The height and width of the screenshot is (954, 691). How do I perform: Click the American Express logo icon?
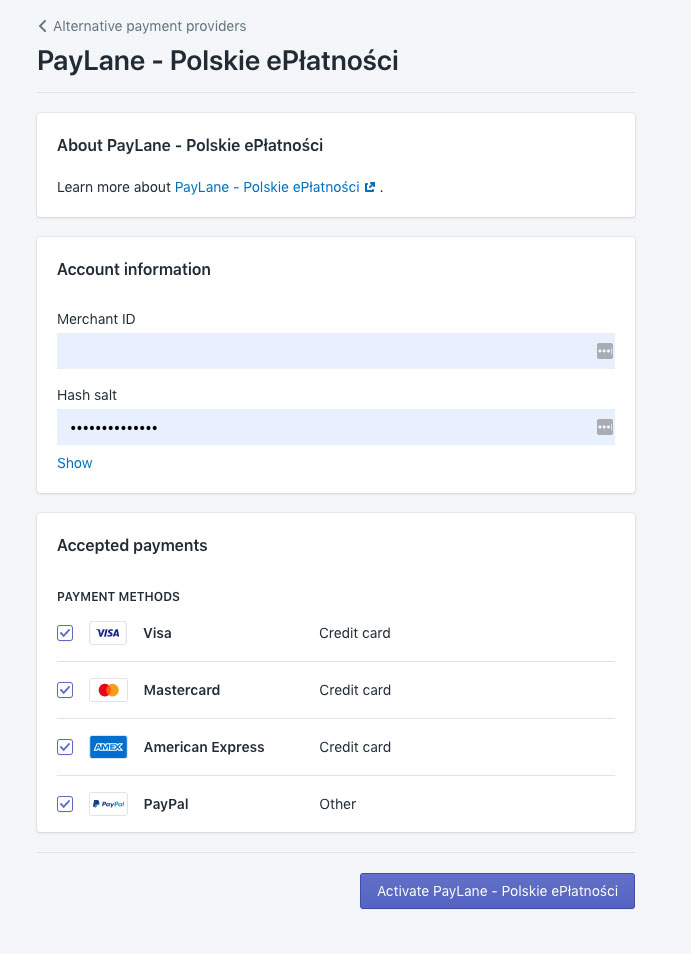pos(108,747)
